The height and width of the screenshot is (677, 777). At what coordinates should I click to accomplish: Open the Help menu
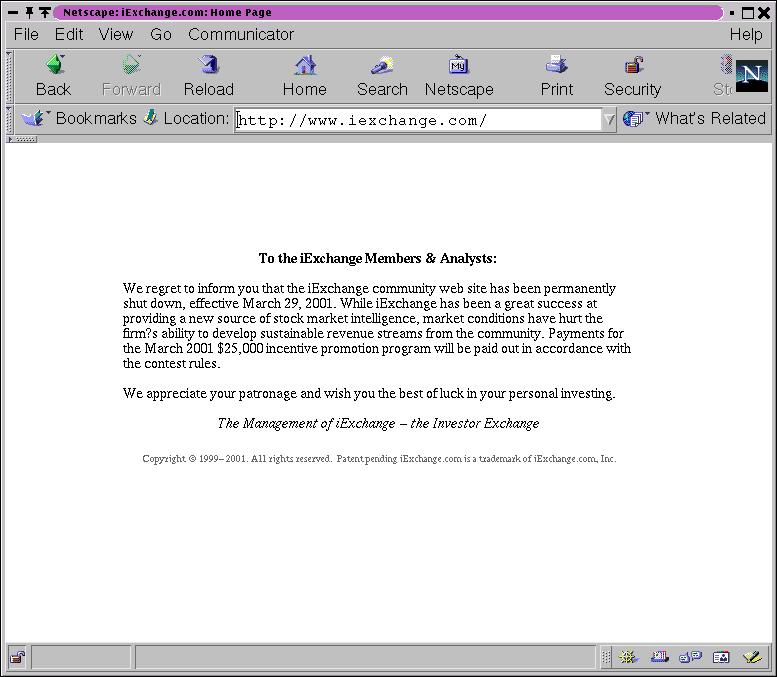tap(746, 34)
